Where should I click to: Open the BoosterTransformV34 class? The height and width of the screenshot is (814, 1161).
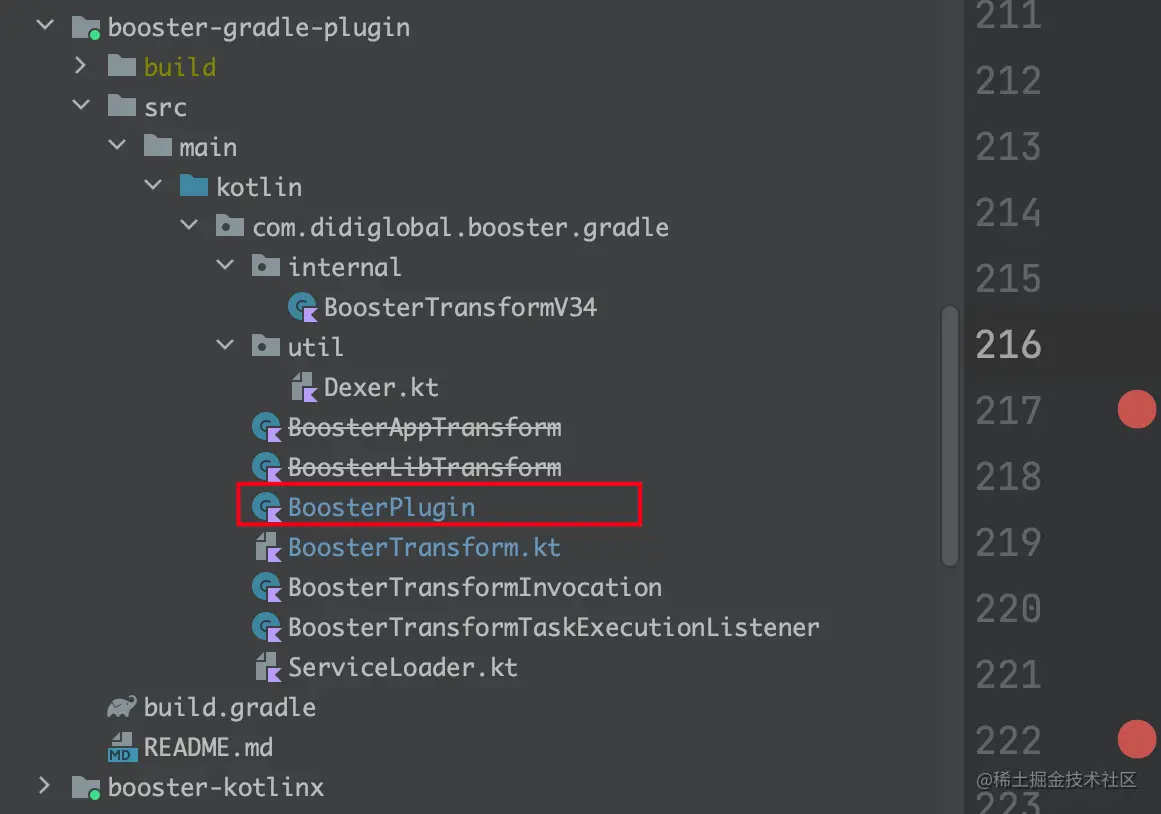pos(460,307)
